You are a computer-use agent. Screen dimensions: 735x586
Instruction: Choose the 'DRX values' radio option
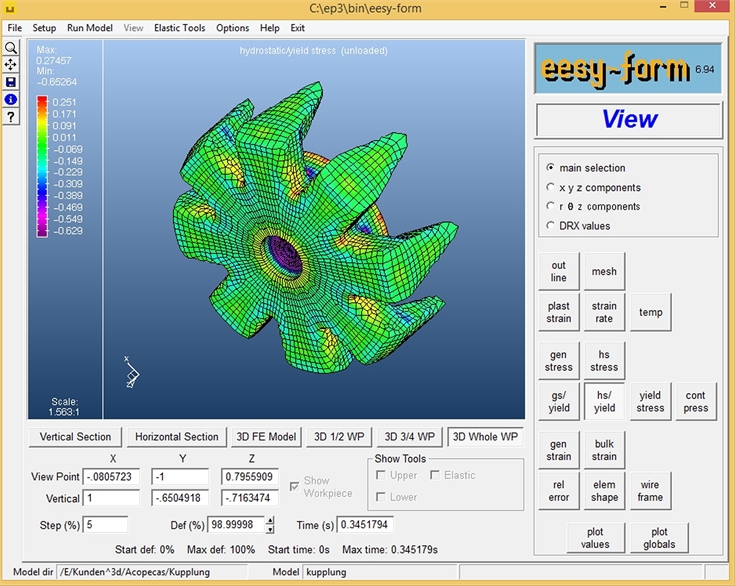551,226
